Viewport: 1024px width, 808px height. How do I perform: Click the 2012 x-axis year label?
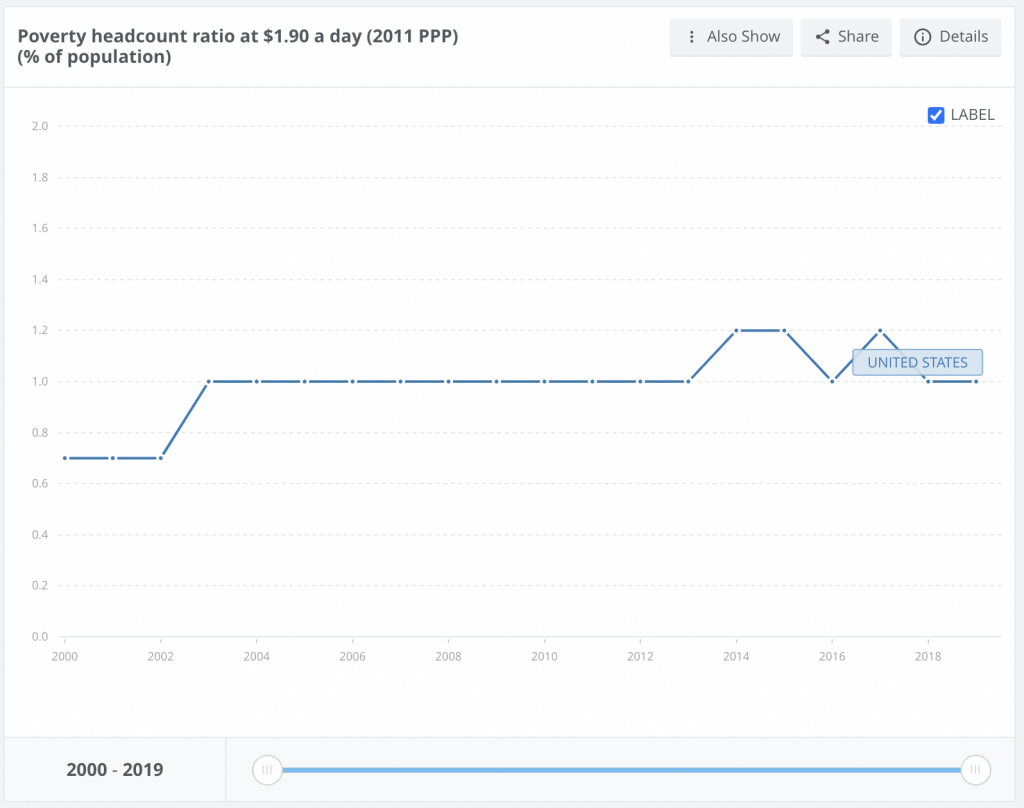640,656
